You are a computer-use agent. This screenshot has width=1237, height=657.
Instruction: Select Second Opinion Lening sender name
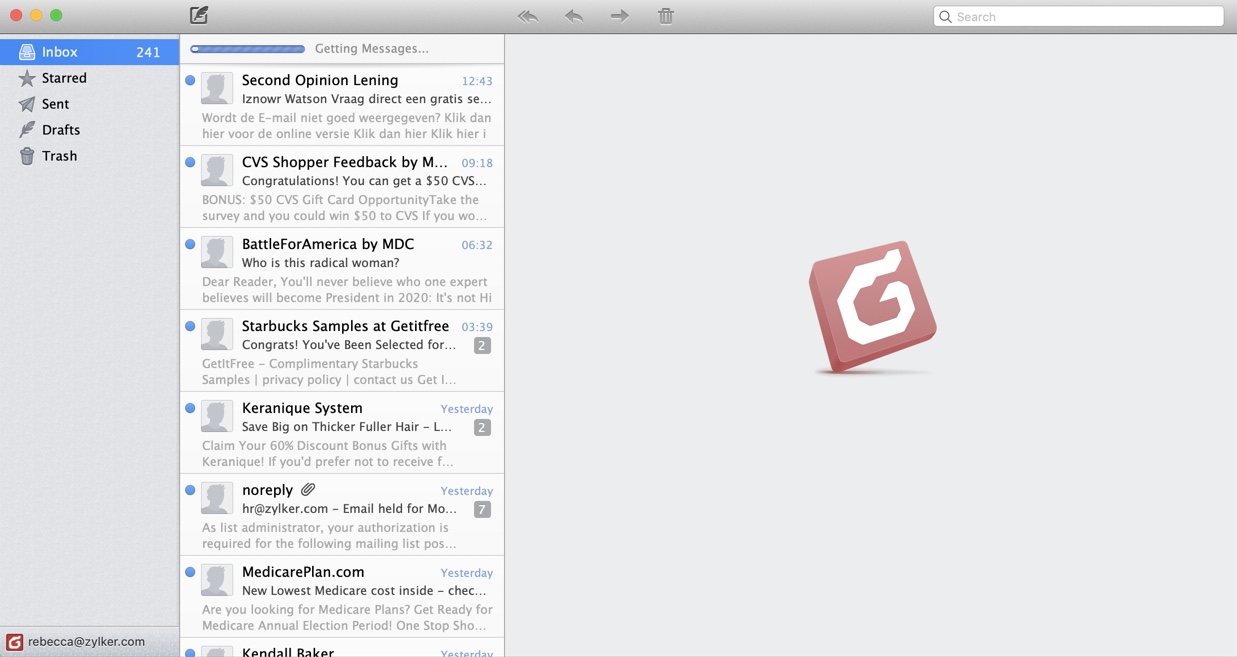(320, 80)
